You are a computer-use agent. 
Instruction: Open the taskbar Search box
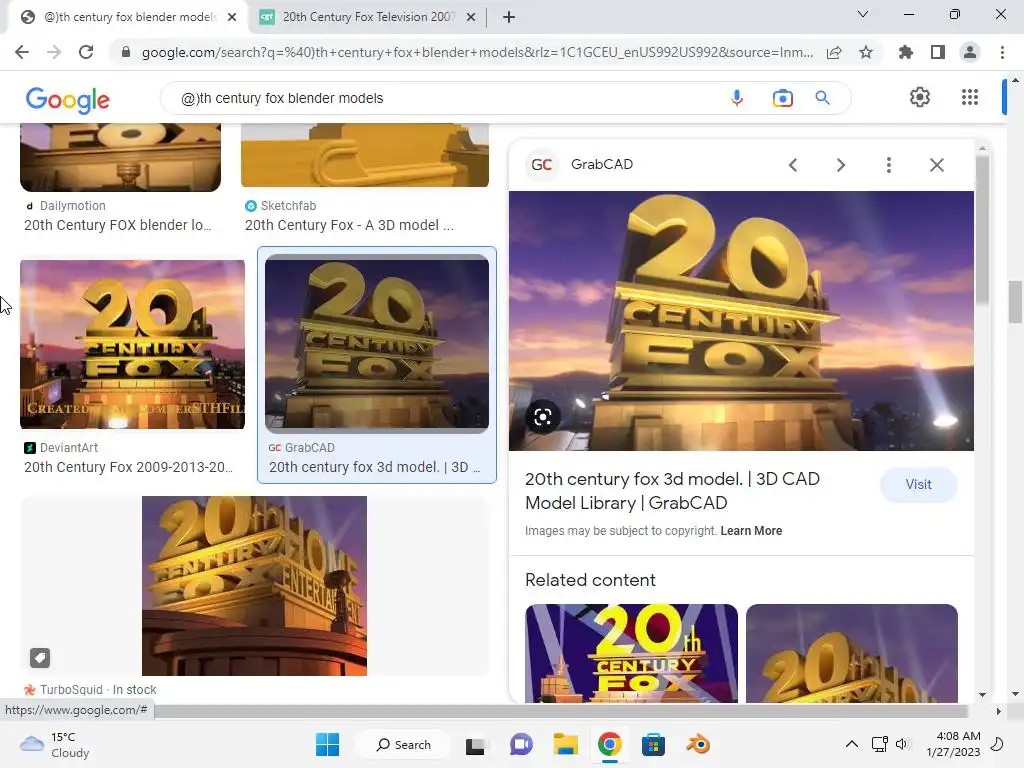pyautogui.click(x=404, y=744)
